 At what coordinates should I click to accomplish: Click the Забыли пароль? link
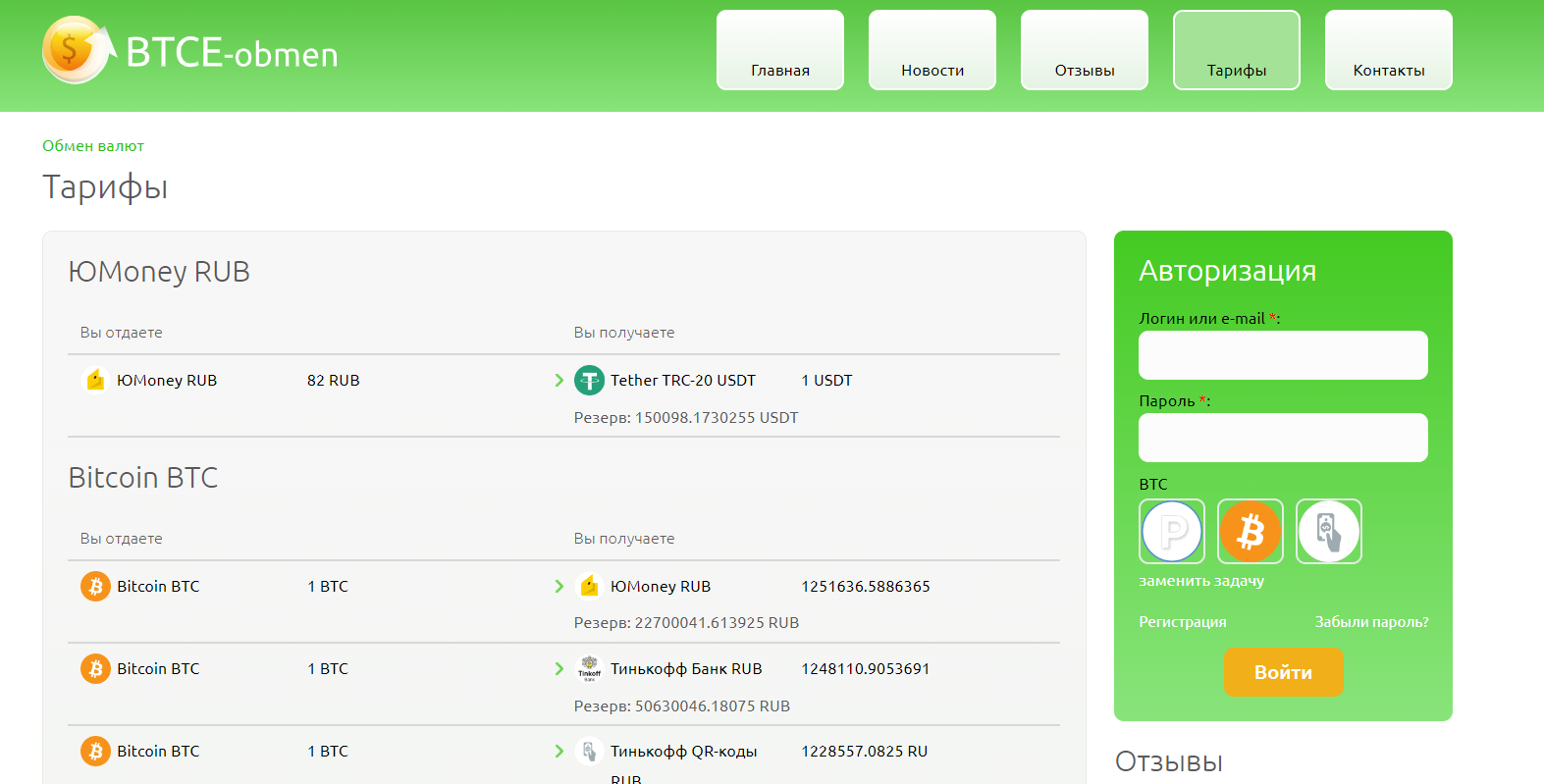click(x=1372, y=622)
